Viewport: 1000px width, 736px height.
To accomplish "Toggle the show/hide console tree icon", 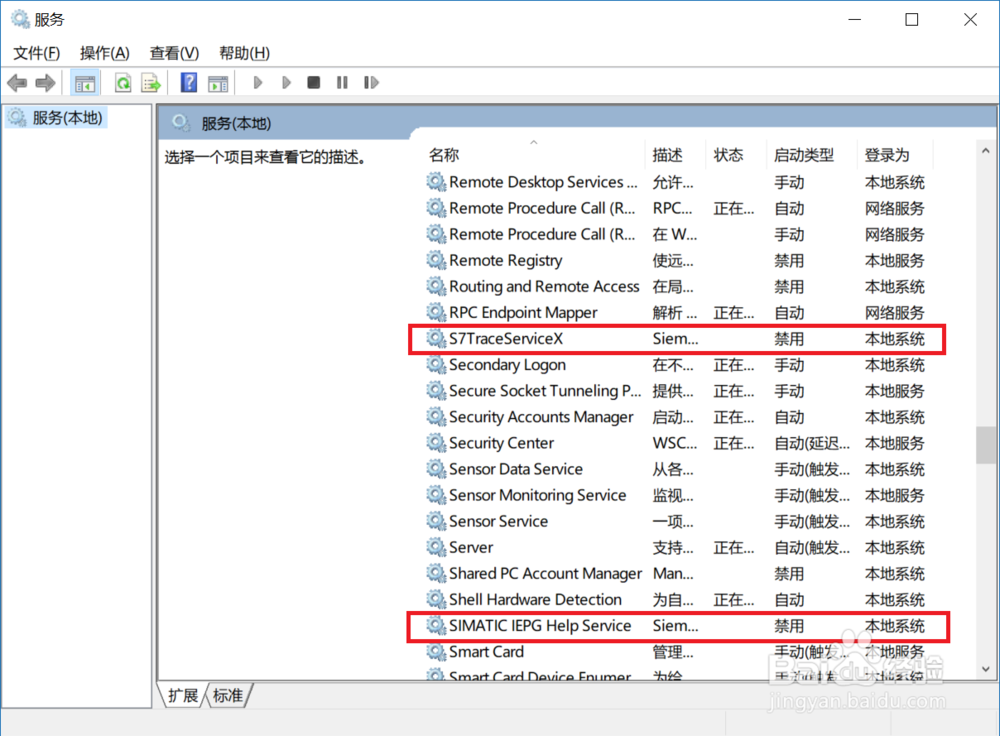I will (85, 83).
